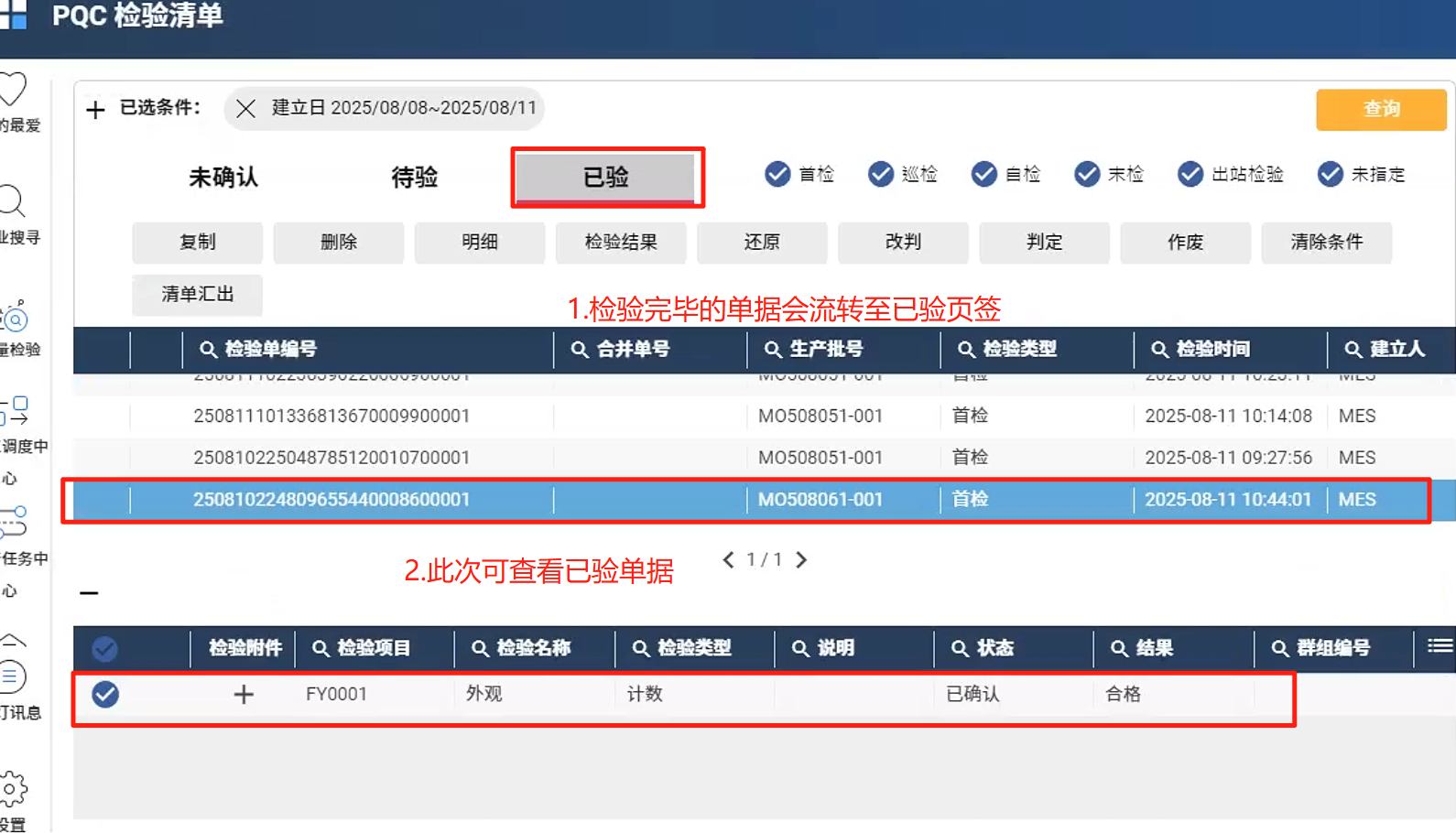Image resolution: width=1456 pixels, height=833 pixels.
Task: Click the 明细 details button
Action: tap(479, 243)
